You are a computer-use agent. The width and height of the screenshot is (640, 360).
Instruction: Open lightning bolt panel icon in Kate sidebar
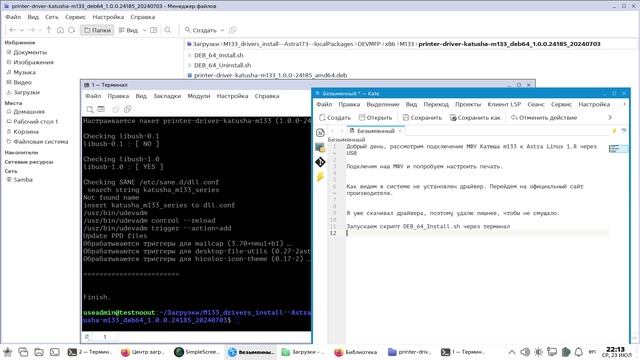tap(320, 177)
